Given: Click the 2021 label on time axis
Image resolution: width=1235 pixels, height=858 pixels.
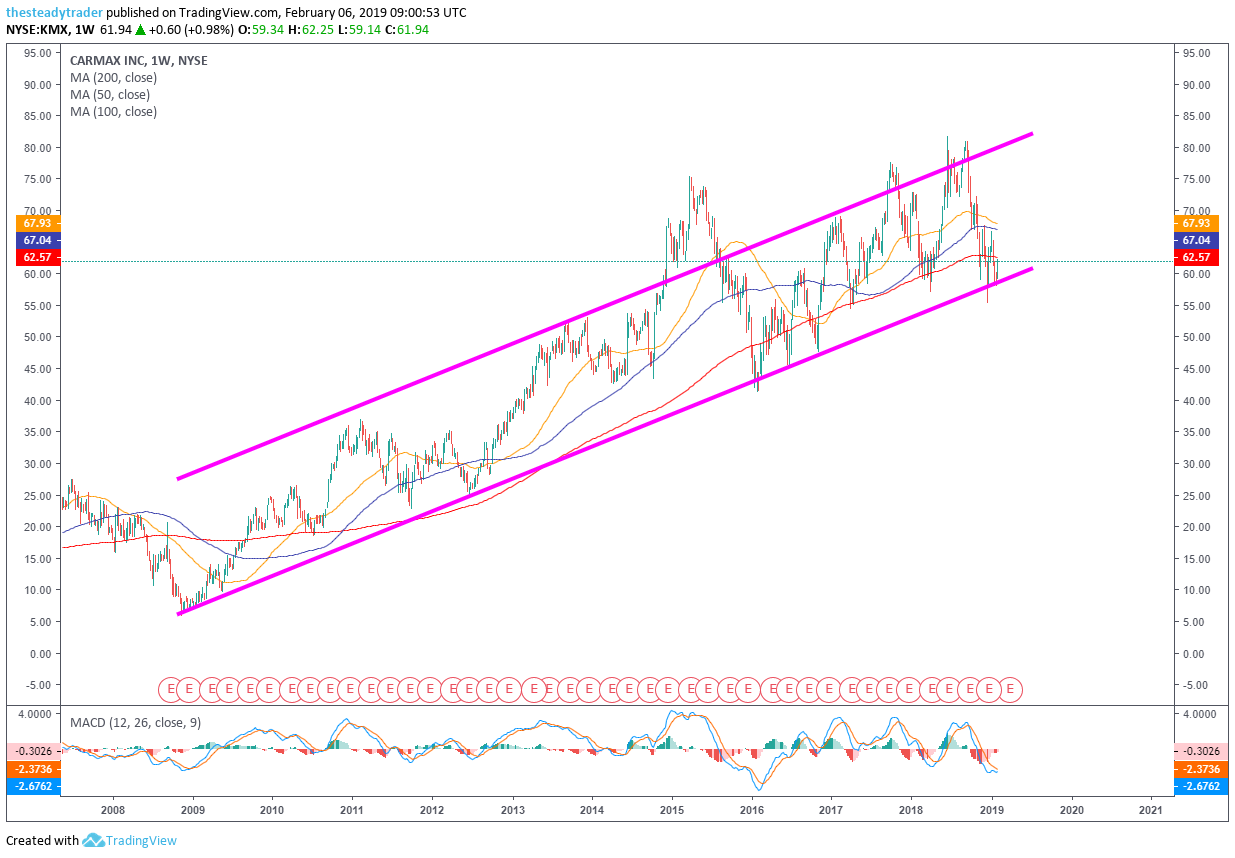Looking at the screenshot, I should (1150, 810).
